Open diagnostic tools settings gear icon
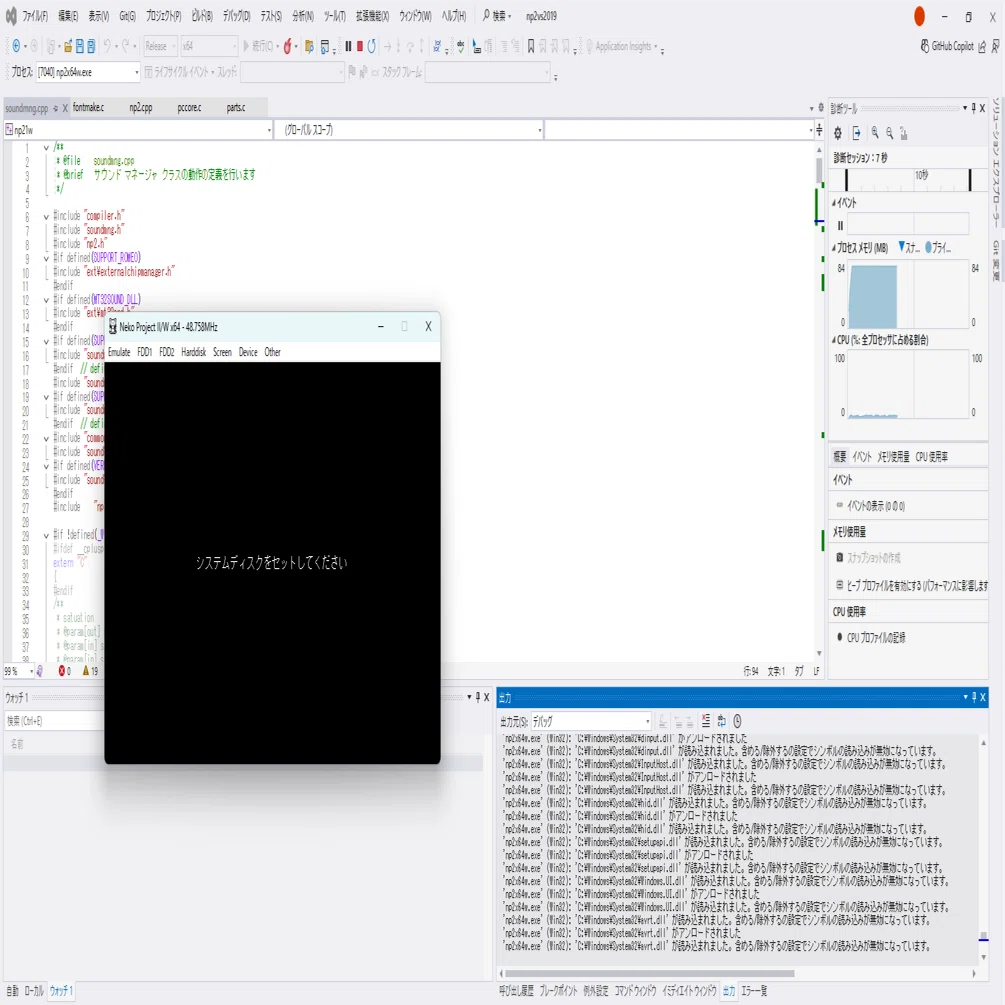1005x1005 pixels. [838, 133]
